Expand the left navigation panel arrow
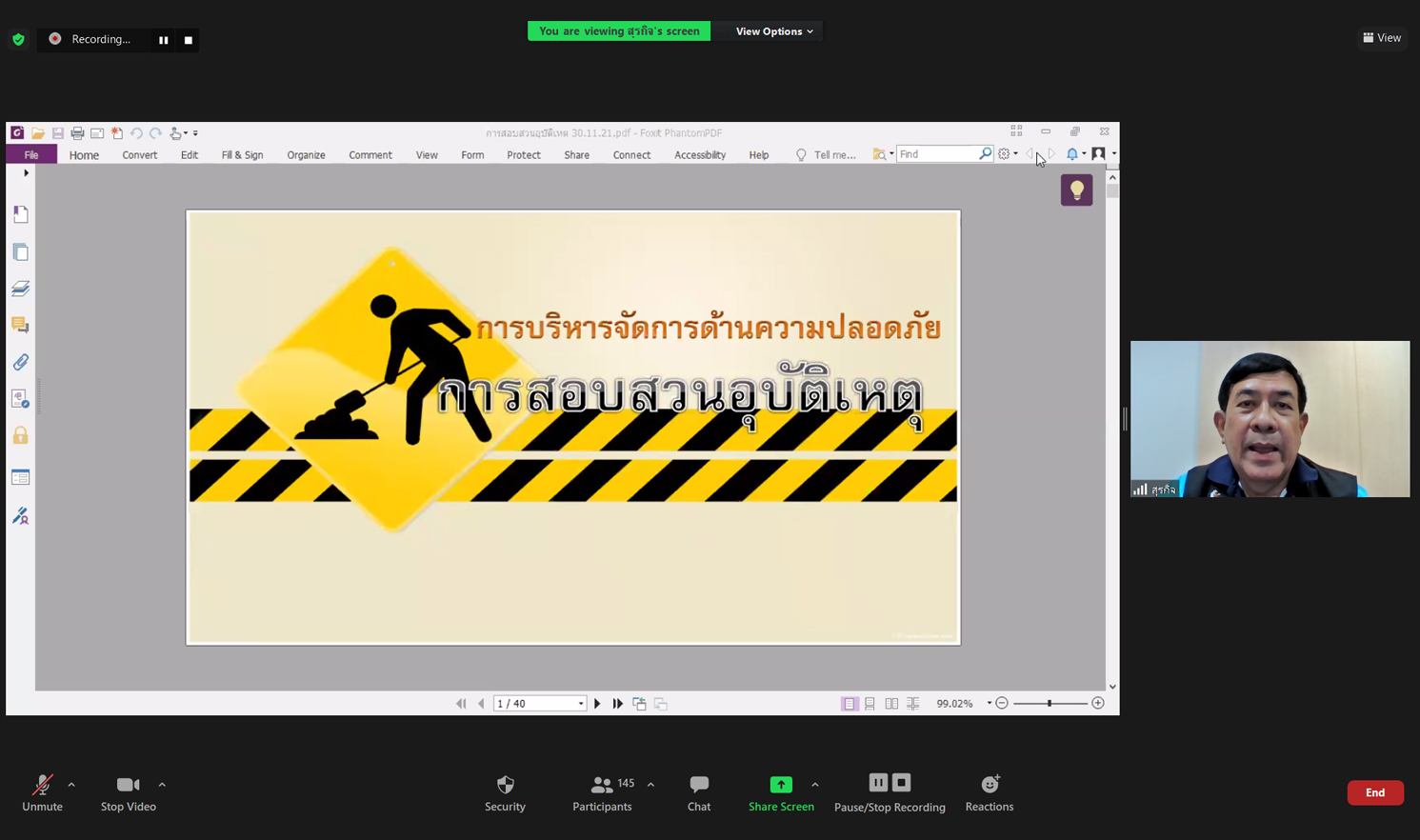Viewport: 1420px width, 840px height. (26, 173)
